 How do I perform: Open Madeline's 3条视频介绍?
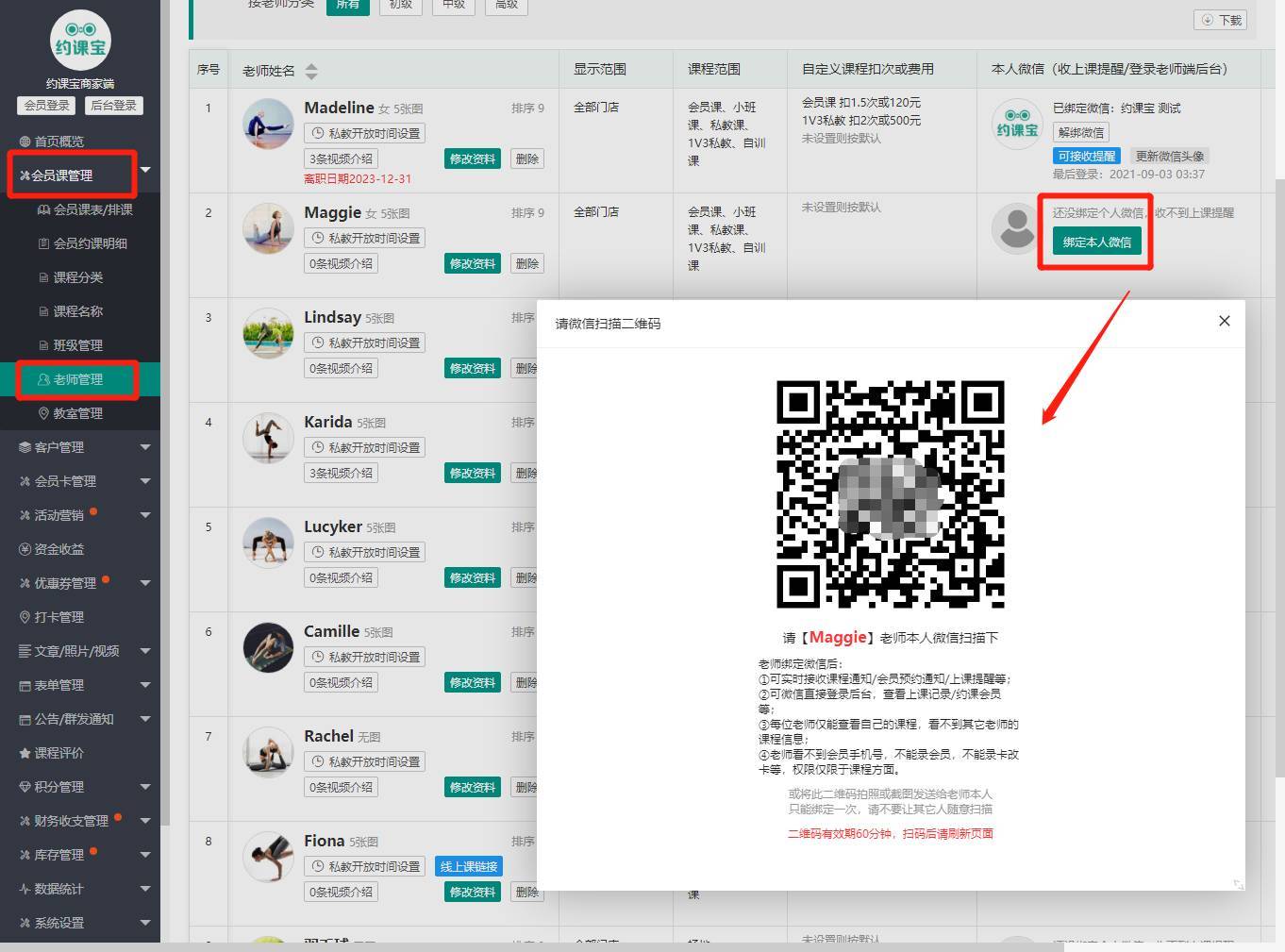pos(342,159)
